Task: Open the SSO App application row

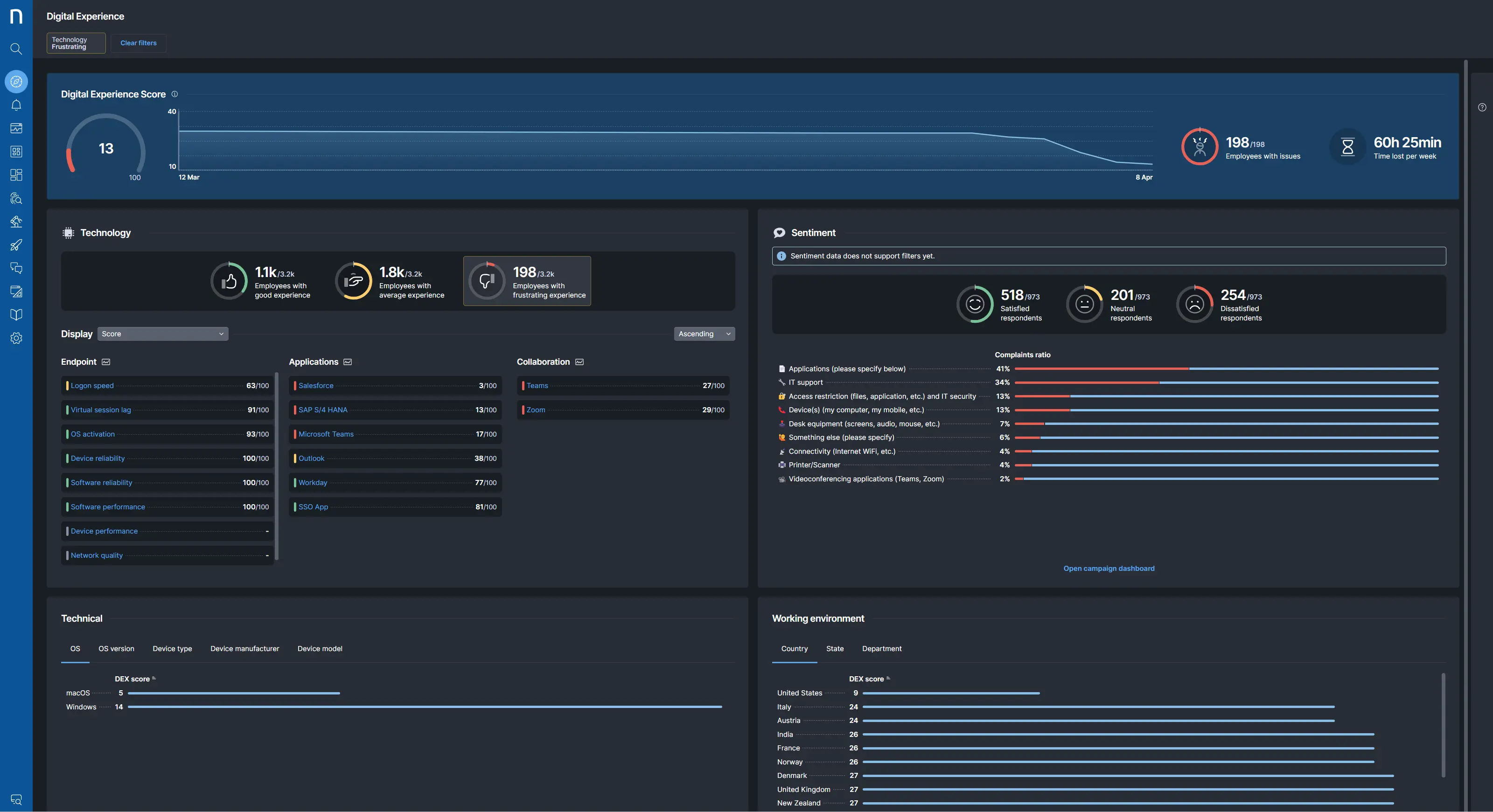Action: click(395, 507)
